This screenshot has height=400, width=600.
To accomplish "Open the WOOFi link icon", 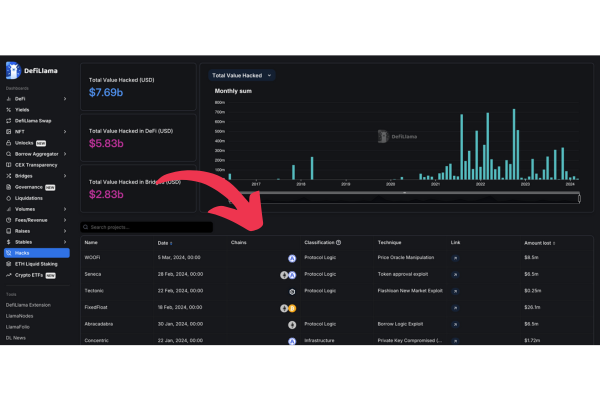I will pyautogui.click(x=456, y=257).
